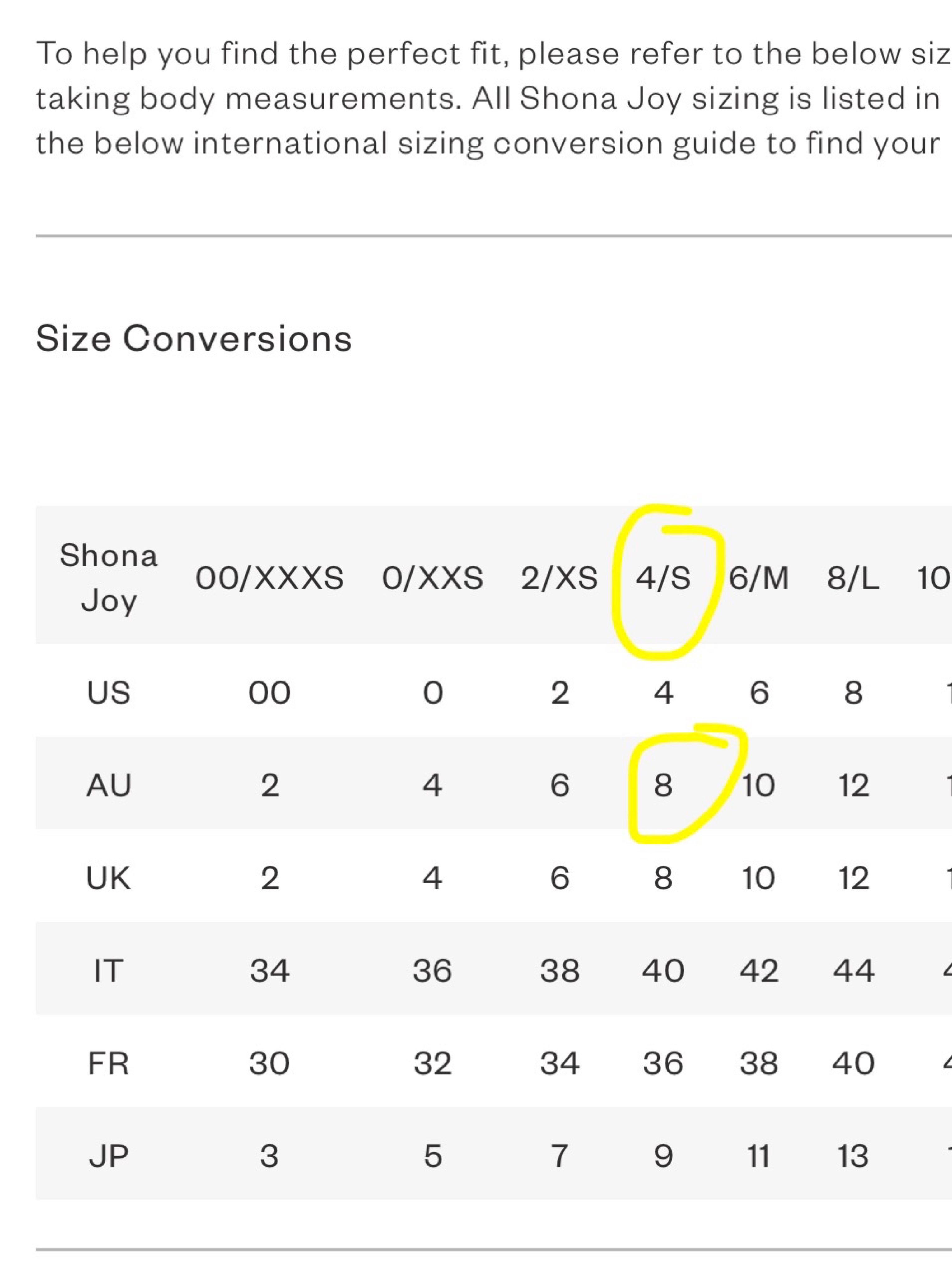The height and width of the screenshot is (1274, 952).
Task: Select JP size 13 cell
Action: click(x=853, y=1156)
